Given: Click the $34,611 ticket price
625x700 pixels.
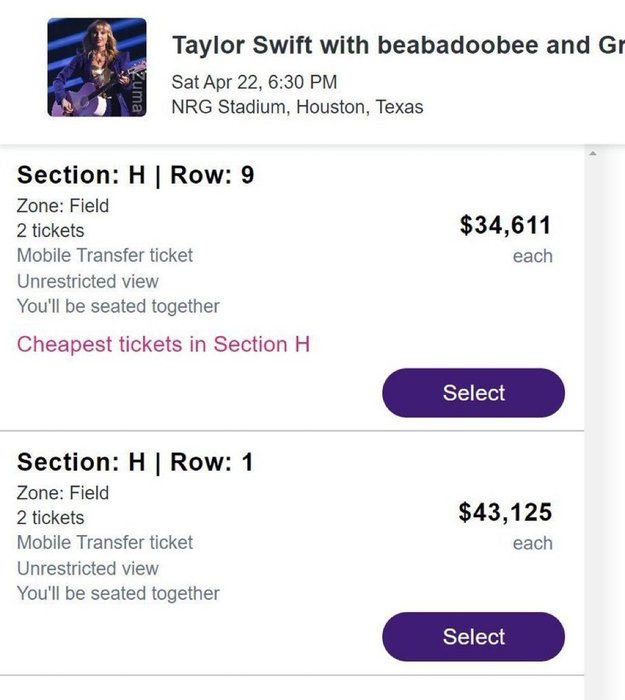Looking at the screenshot, I should 505,226.
